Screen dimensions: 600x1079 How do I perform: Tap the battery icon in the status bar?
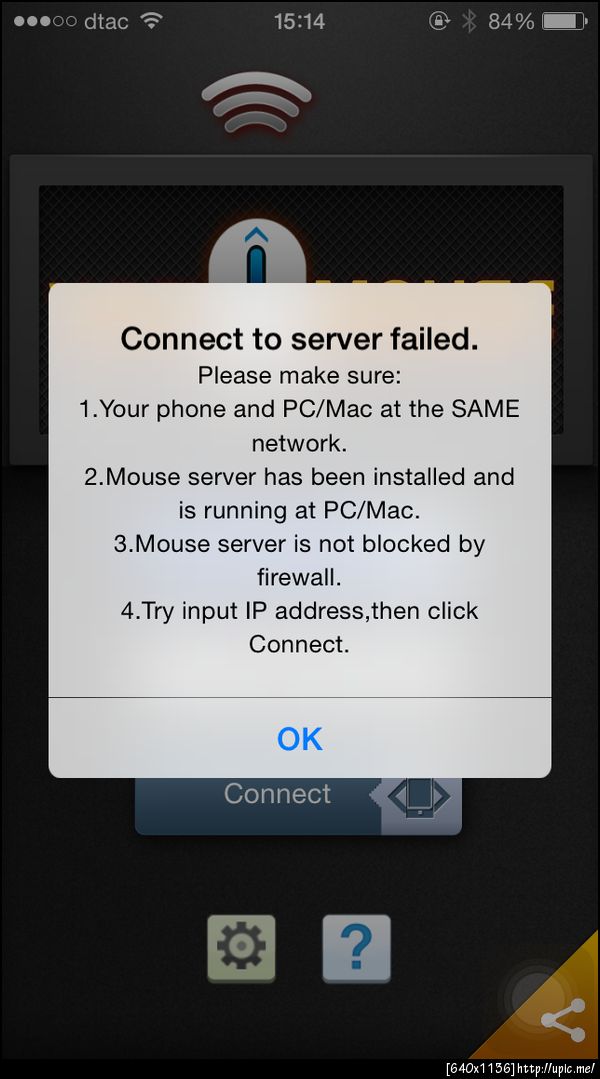tap(565, 21)
